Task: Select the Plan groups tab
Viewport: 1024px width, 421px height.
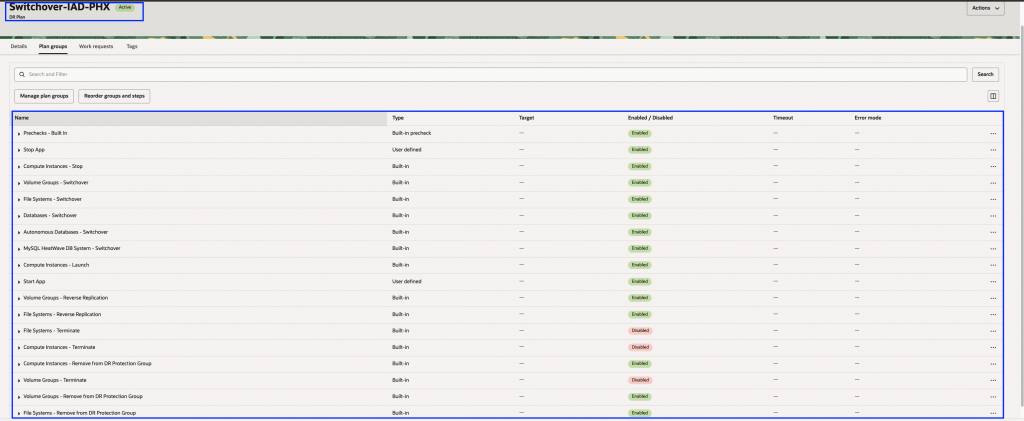Action: coord(53,47)
